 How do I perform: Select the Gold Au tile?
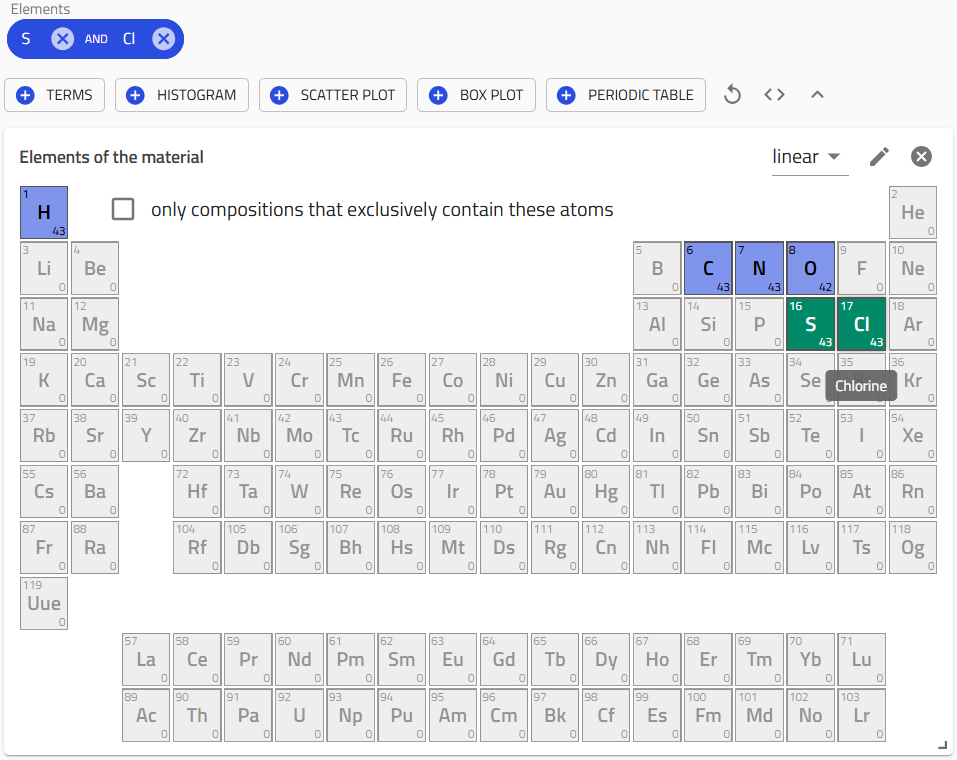(x=555, y=492)
